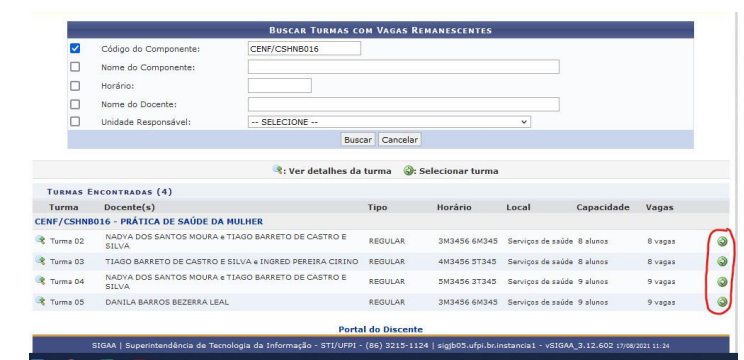Focus the Horário input field
The height and width of the screenshot is (360, 744).
point(279,85)
